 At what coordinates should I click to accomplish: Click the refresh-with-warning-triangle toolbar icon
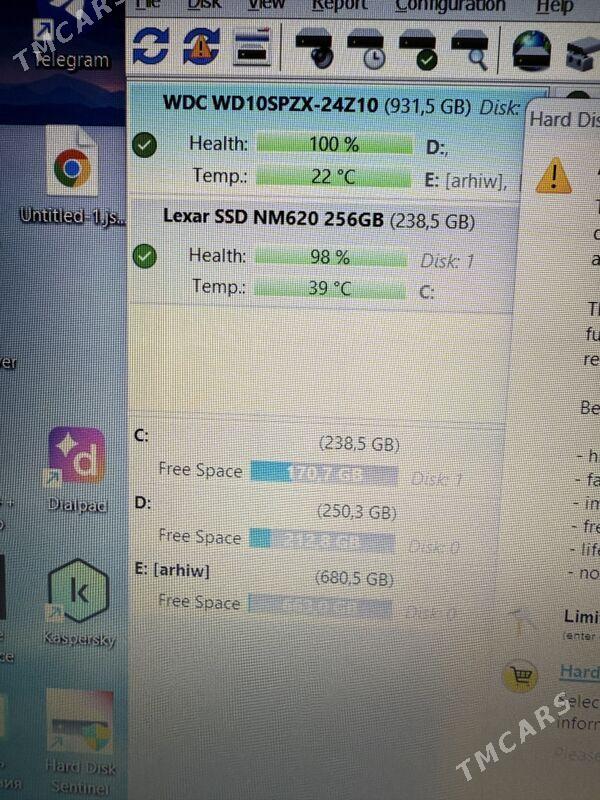tap(202, 46)
